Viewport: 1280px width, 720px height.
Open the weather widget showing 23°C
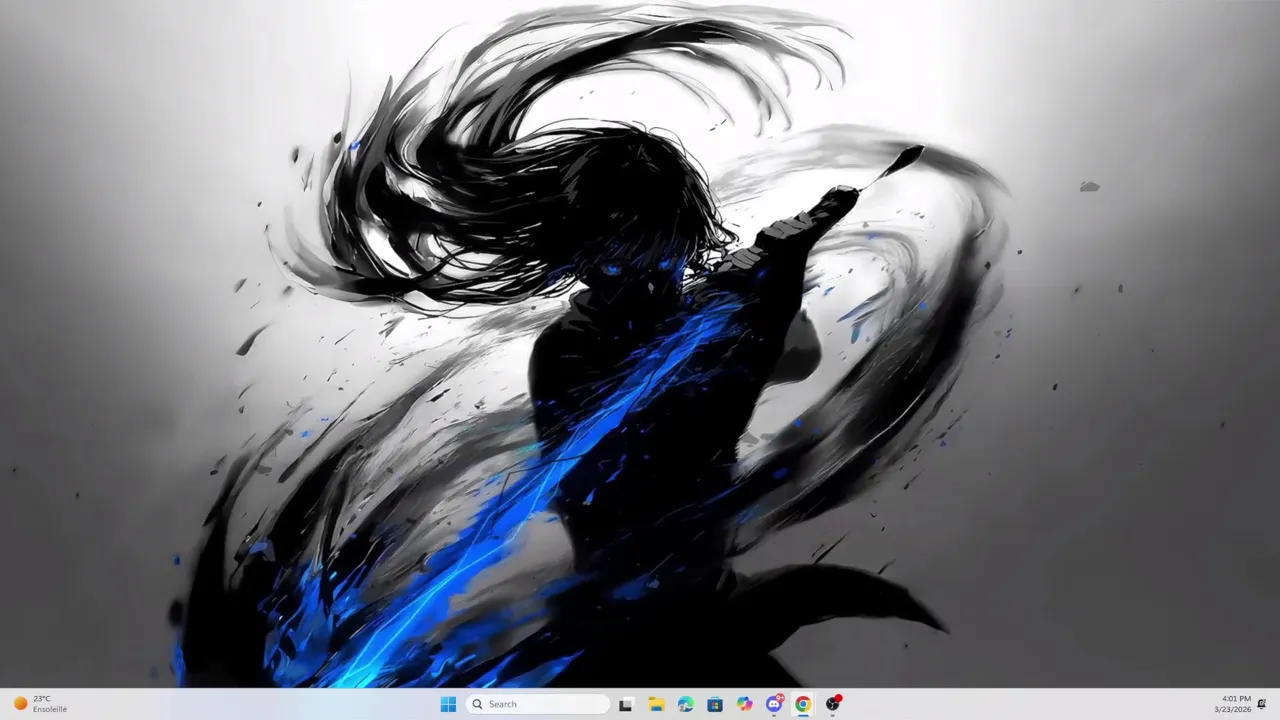tap(40, 704)
